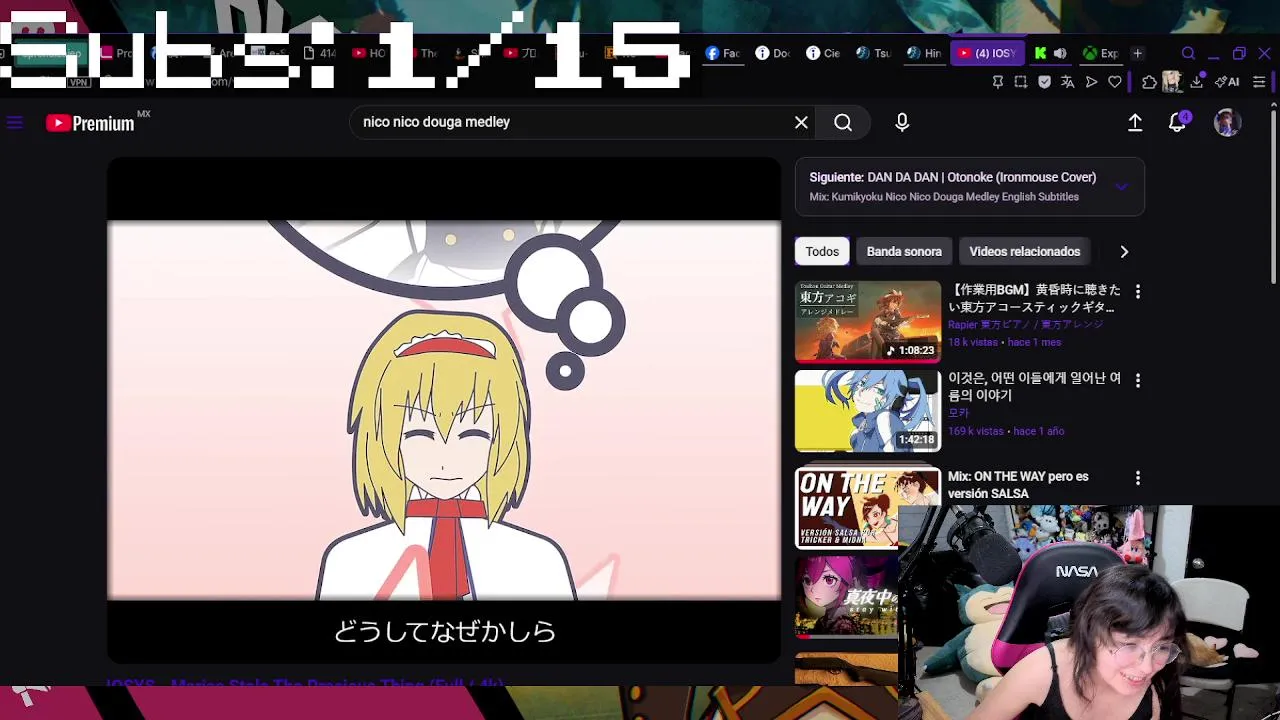Select the Todos filter chip
The height and width of the screenshot is (720, 1280).
click(822, 251)
